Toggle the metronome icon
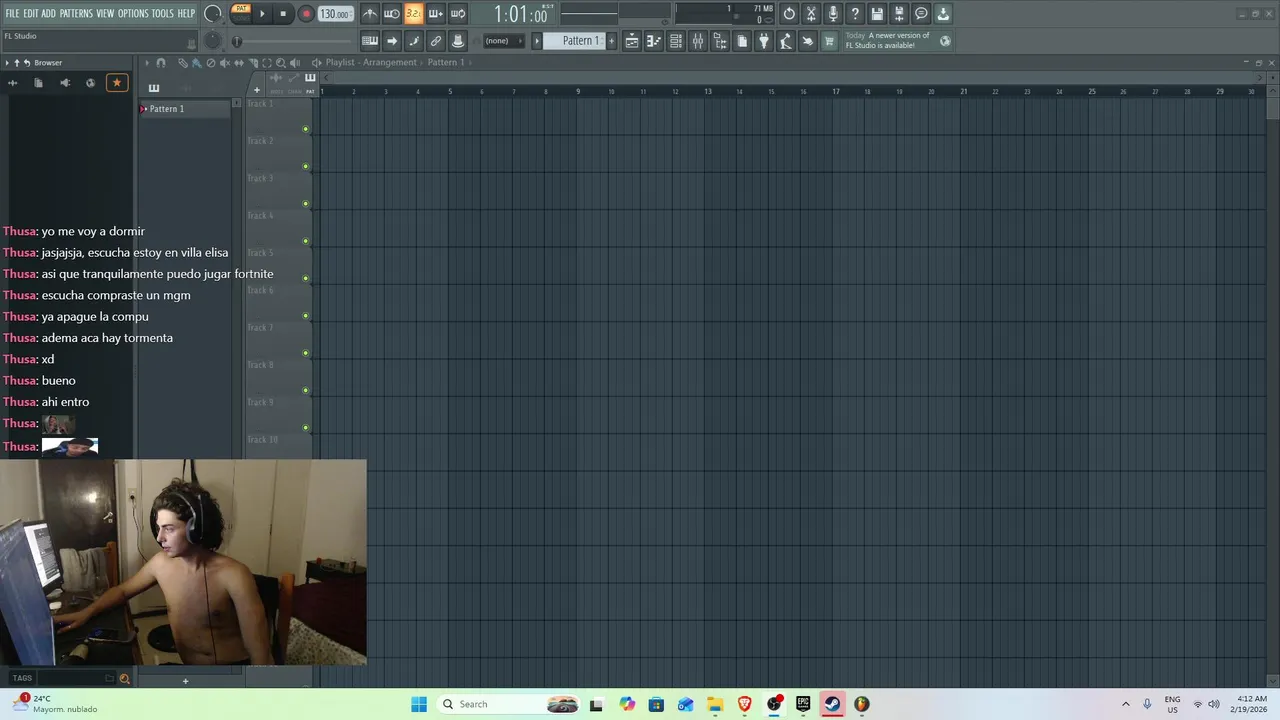The image size is (1280, 720). point(370,14)
